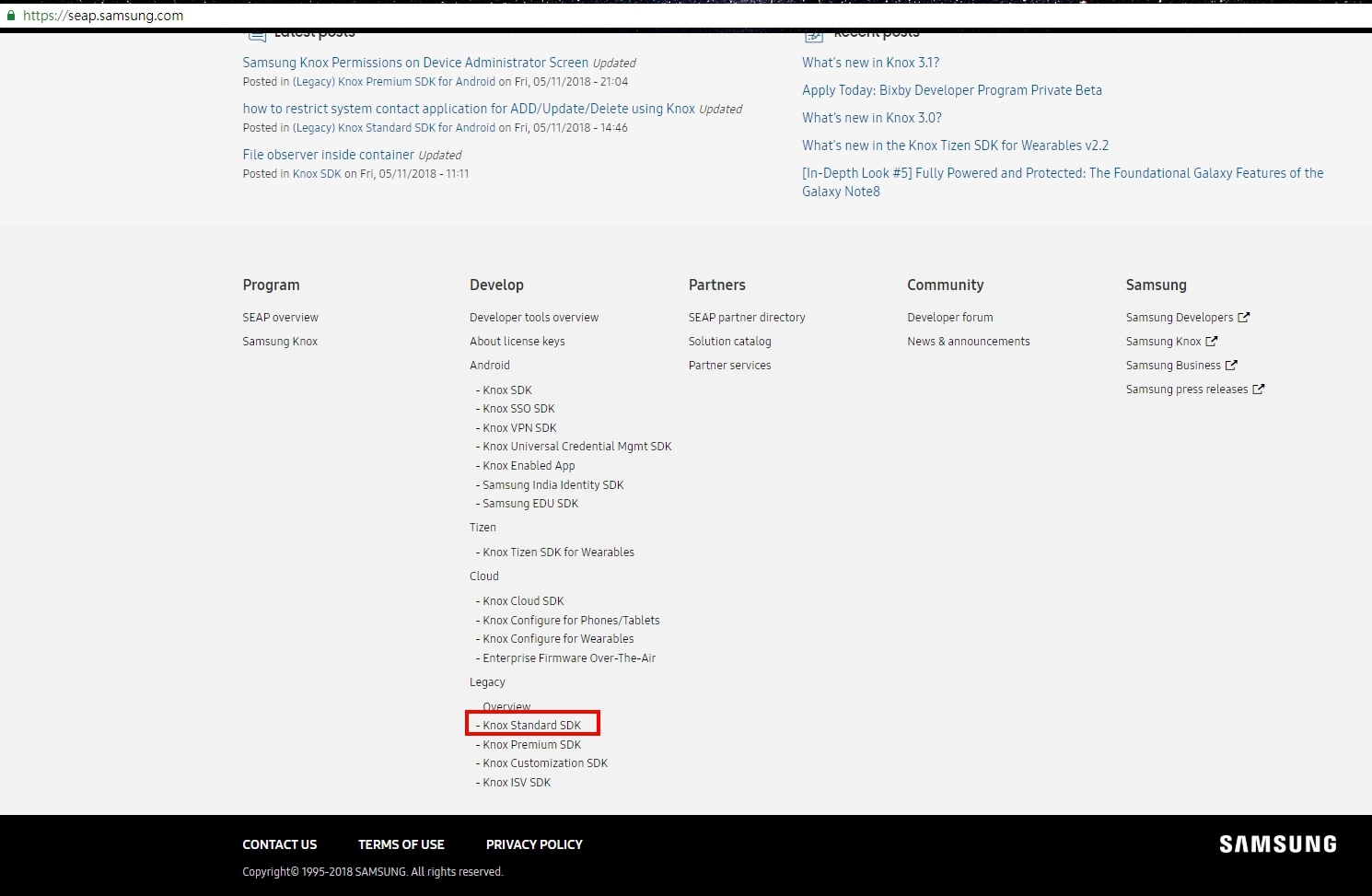Click 'CONTACT US' in the footer

(280, 844)
